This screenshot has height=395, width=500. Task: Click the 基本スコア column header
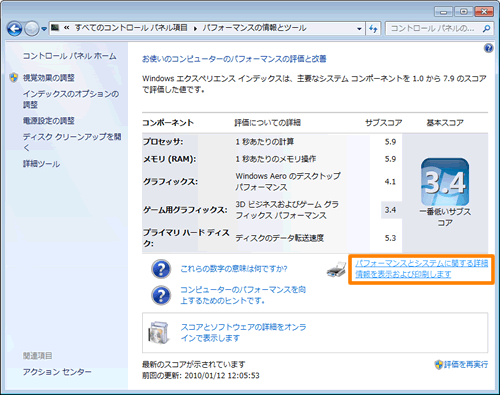[x=445, y=123]
